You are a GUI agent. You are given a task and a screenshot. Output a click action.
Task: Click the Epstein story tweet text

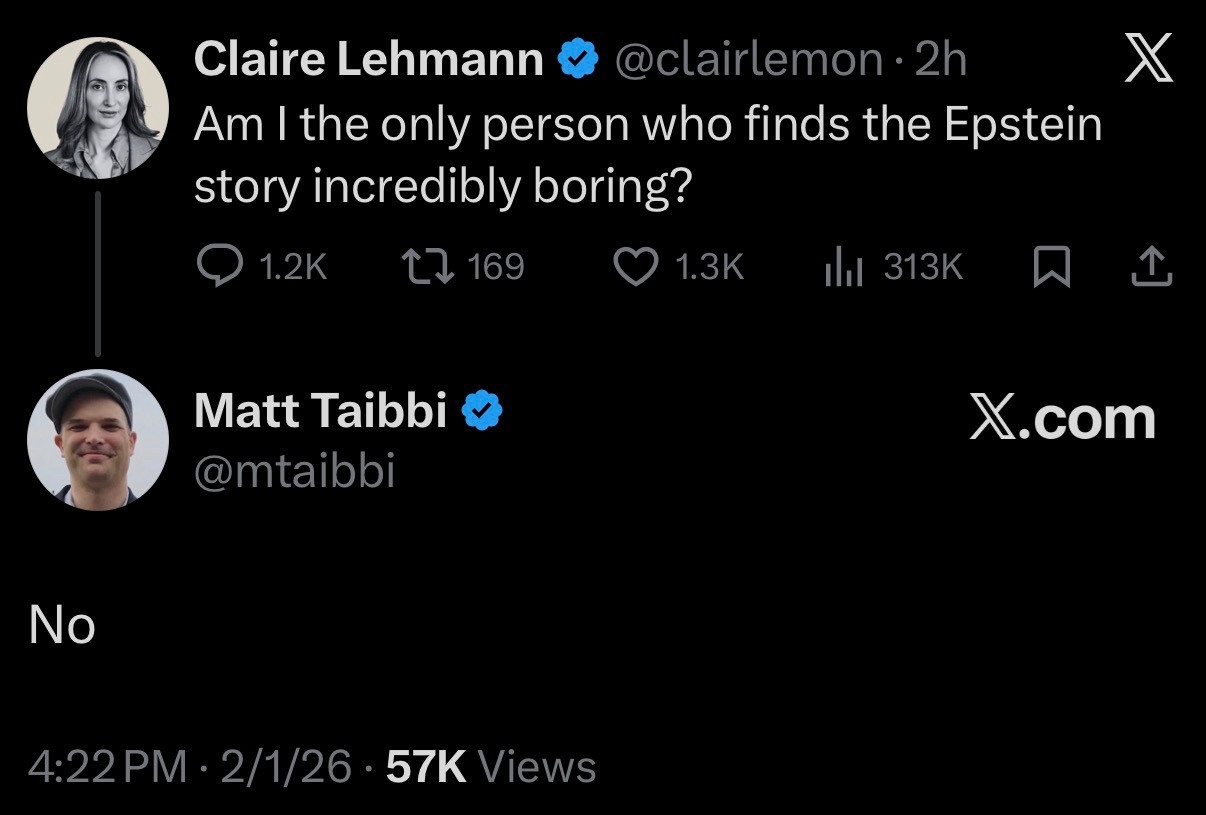647,156
